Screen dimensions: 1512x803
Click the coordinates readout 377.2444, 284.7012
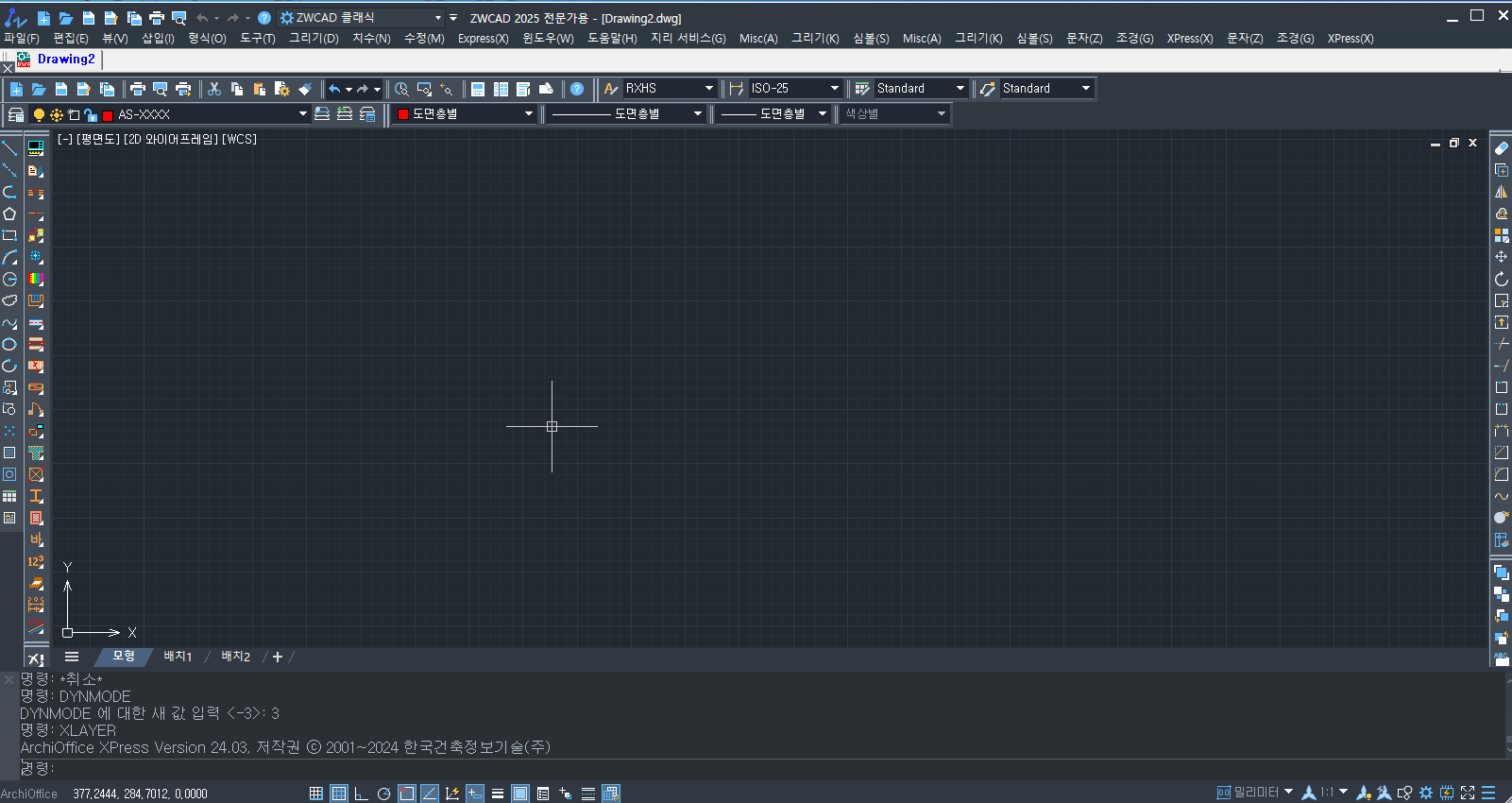140,794
